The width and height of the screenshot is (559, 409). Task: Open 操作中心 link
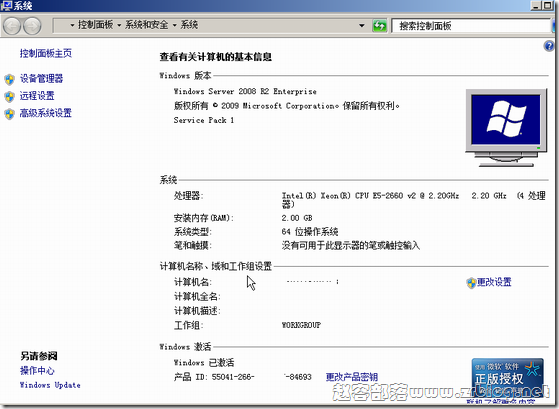click(37, 371)
